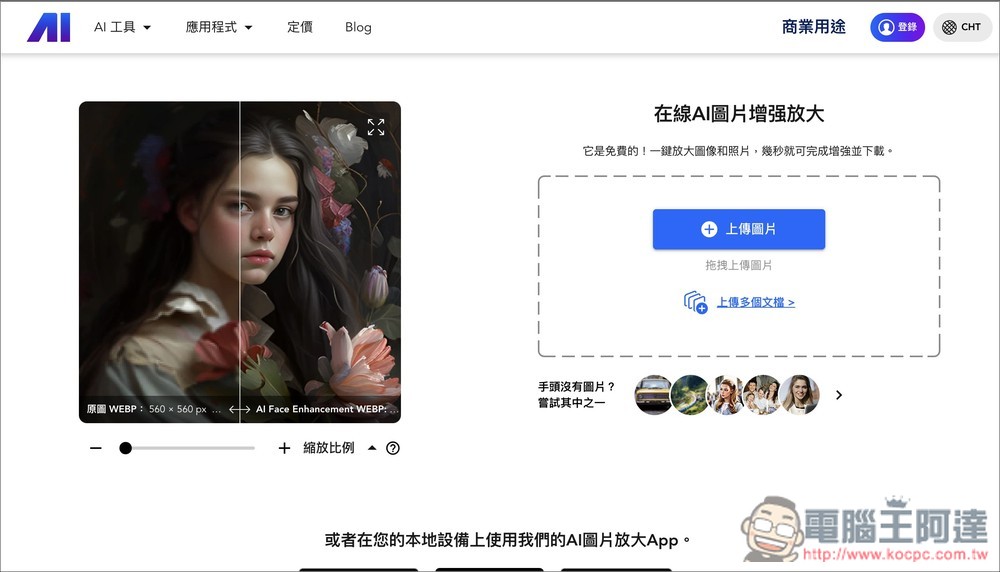Click the before/after comparison handle arrows

click(x=239, y=409)
